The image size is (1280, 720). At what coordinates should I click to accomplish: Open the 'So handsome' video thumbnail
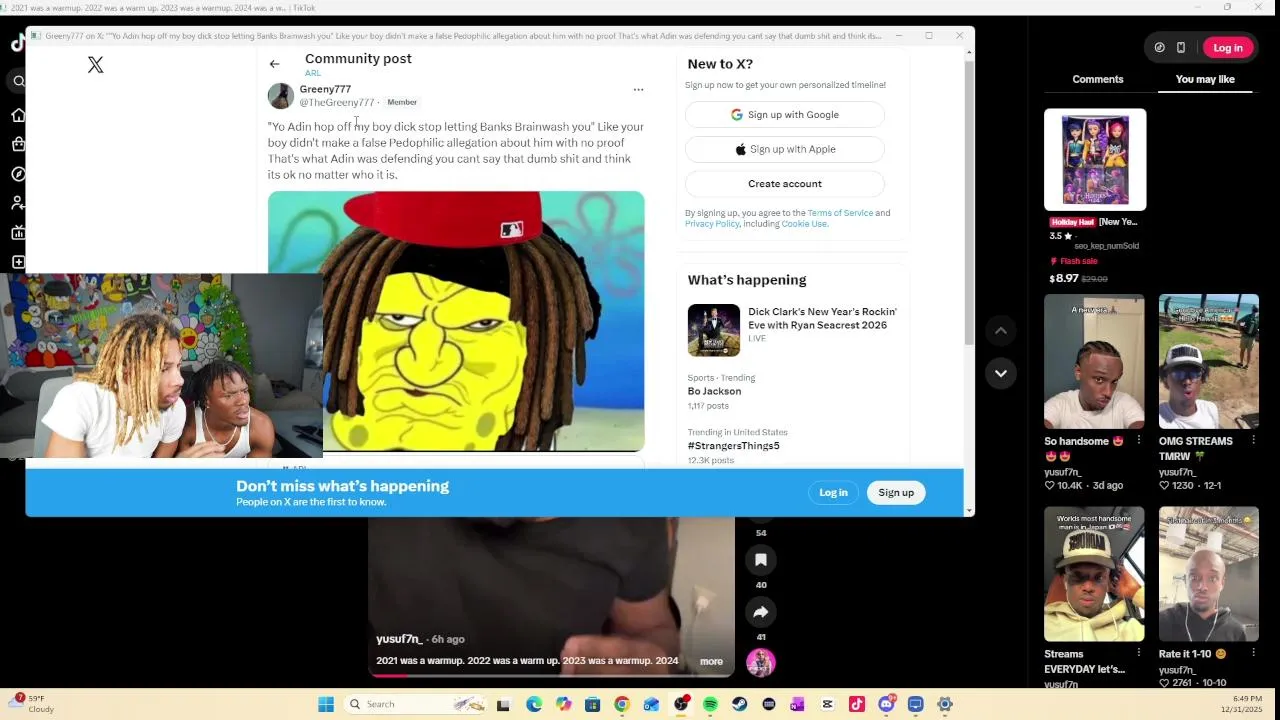tap(1094, 362)
